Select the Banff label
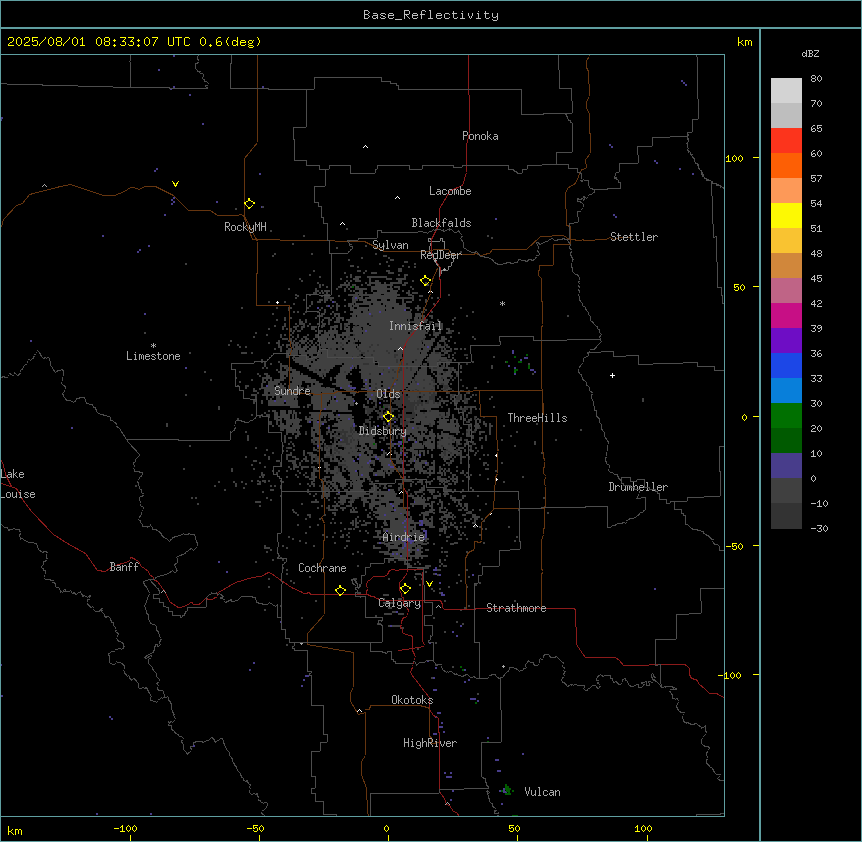 [x=124, y=567]
